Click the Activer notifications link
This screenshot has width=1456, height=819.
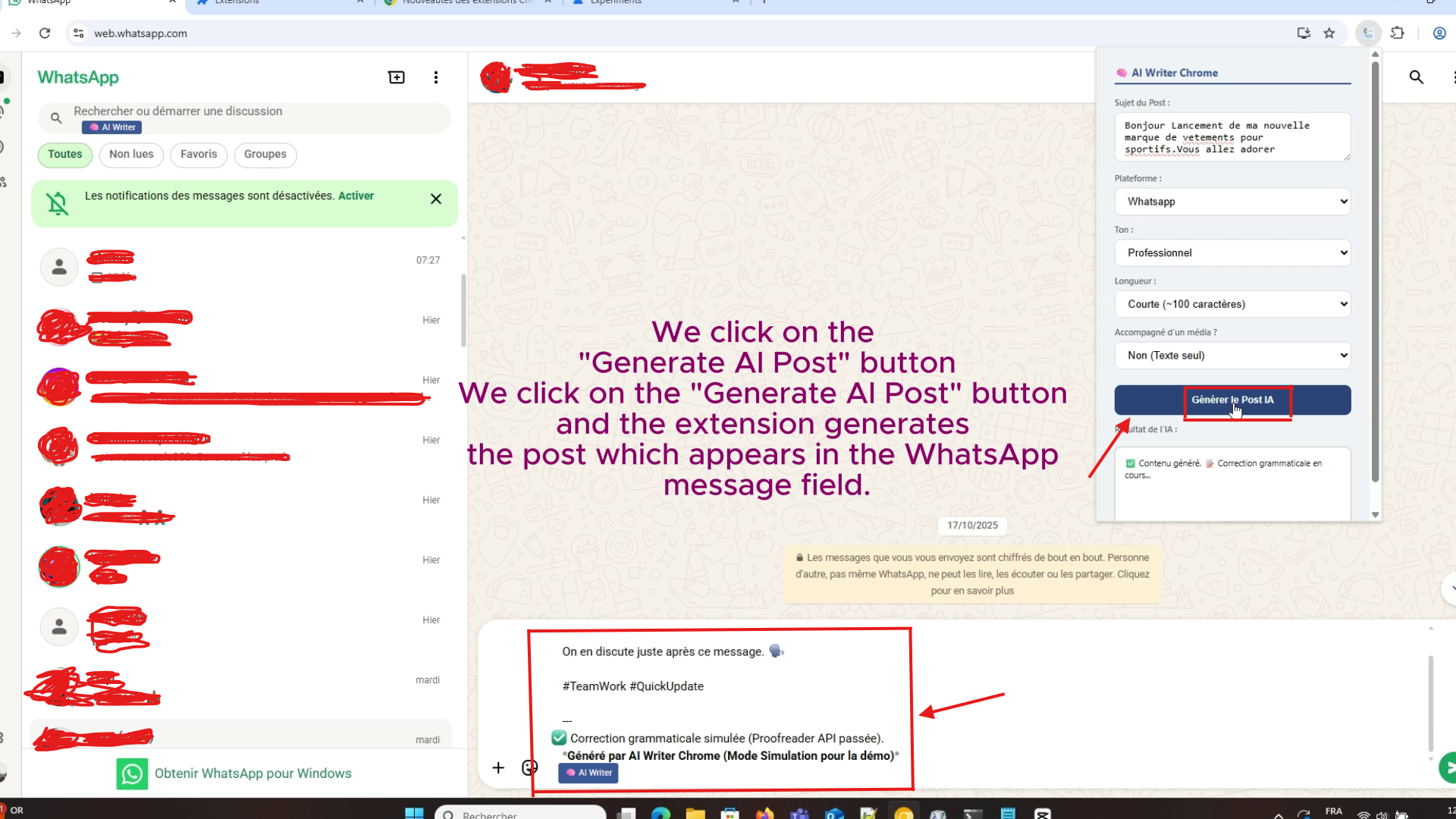356,196
